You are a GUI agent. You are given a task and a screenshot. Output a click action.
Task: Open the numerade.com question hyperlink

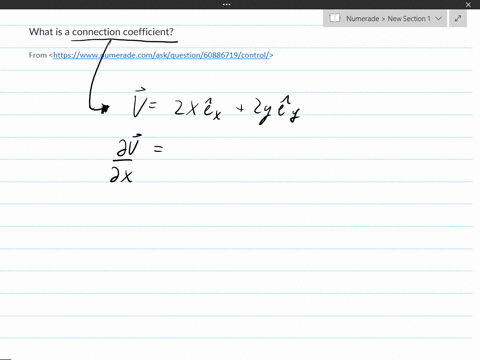[161, 55]
